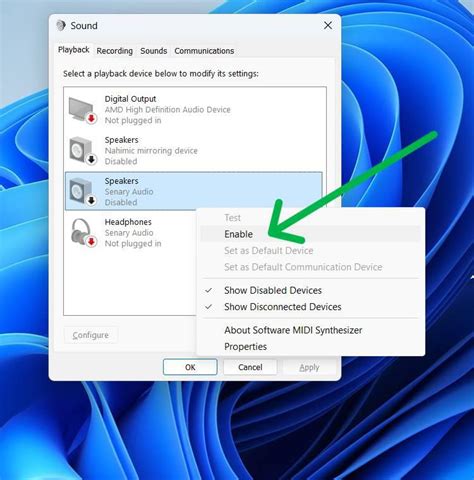Screen dimensions: 474x480
Task: Switch to the Recording tab
Action: click(115, 51)
